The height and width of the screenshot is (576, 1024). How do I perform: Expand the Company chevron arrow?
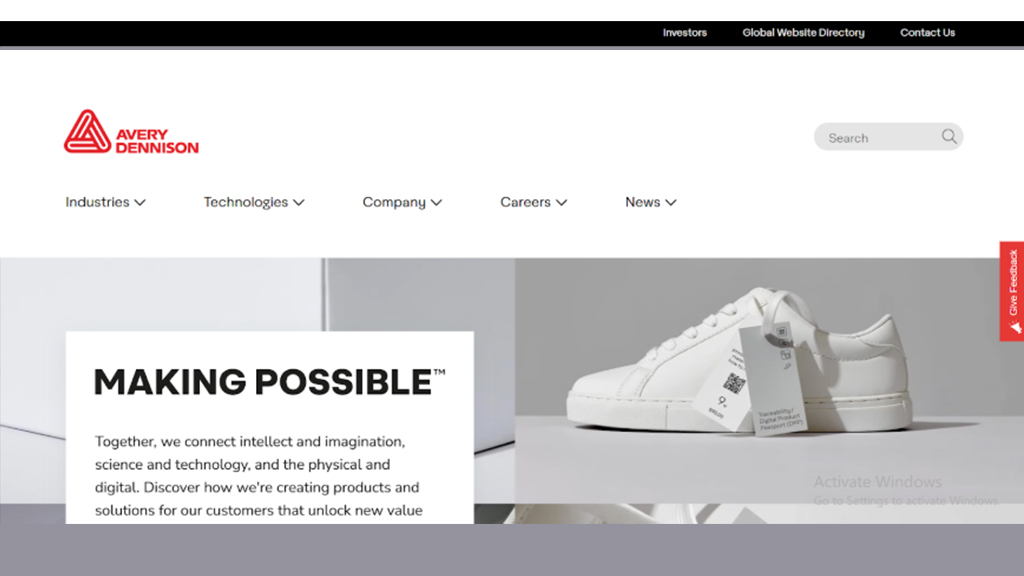[x=436, y=202]
